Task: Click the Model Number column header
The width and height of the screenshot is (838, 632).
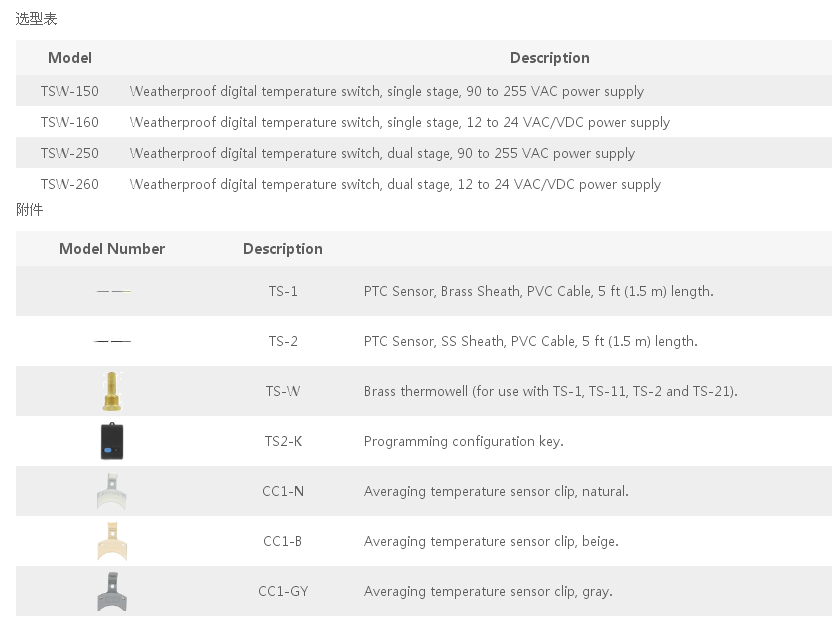Action: [x=112, y=249]
